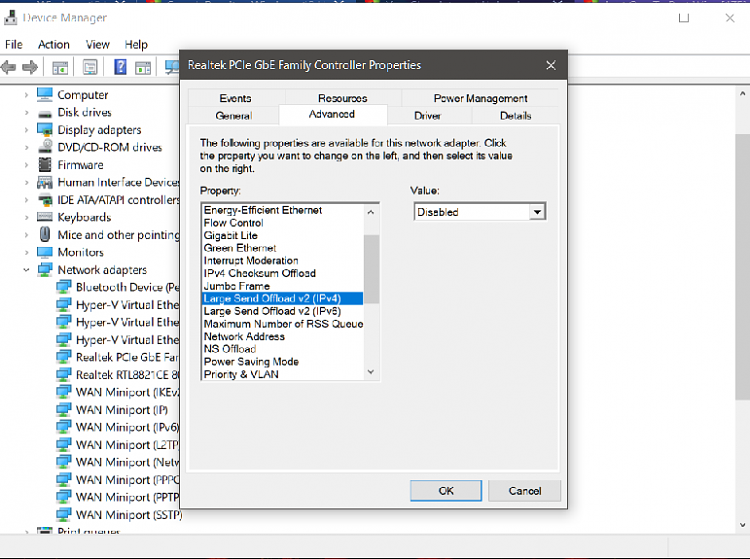
Task: Click the action pane toolbar icon
Action: [143, 67]
